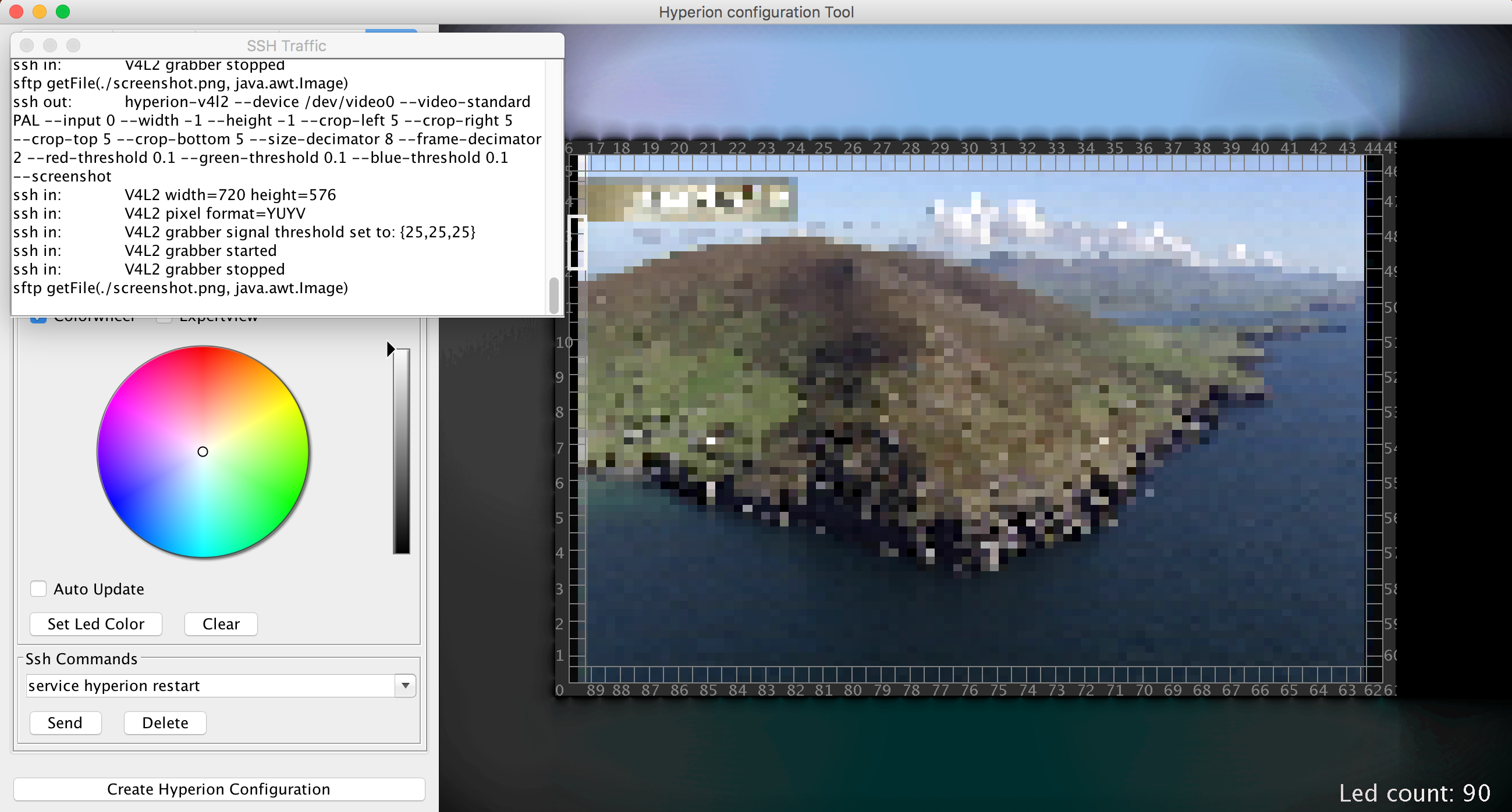The height and width of the screenshot is (812, 1512).
Task: Click the first gray button of SSH Traffic window
Action: (x=26, y=45)
